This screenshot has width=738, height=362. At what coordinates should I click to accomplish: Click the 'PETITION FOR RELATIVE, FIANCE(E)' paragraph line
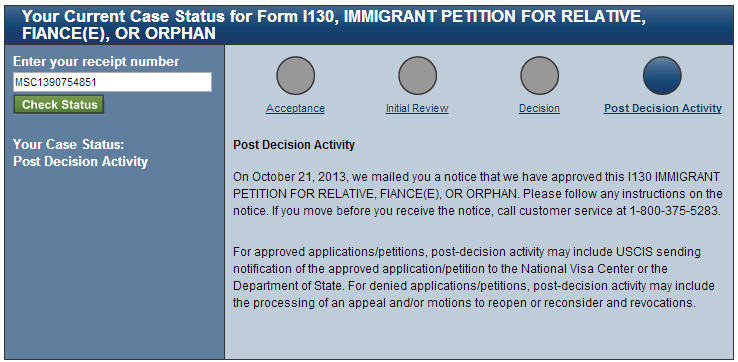click(478, 193)
